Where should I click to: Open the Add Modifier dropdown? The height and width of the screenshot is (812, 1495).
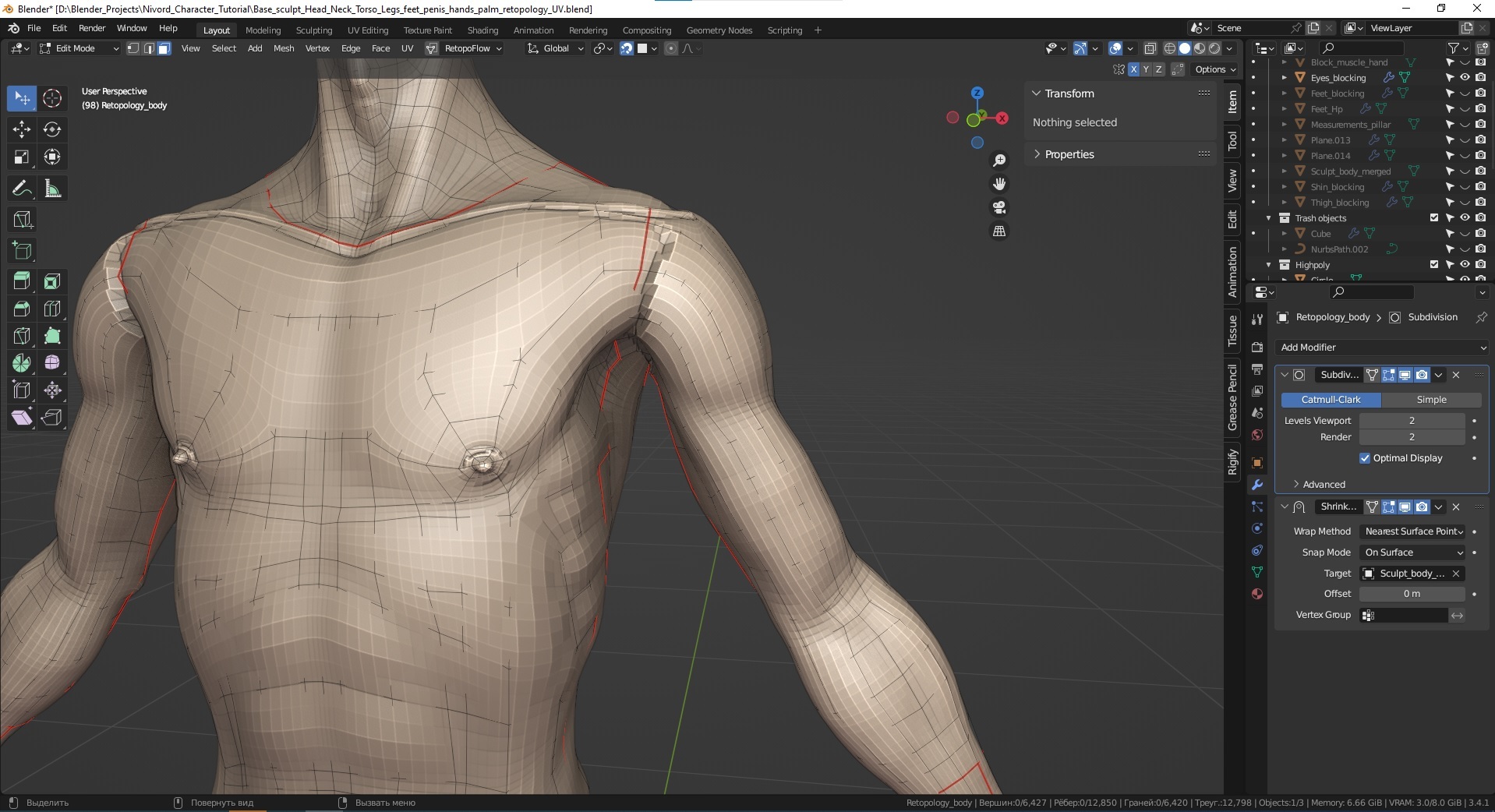tap(1382, 348)
